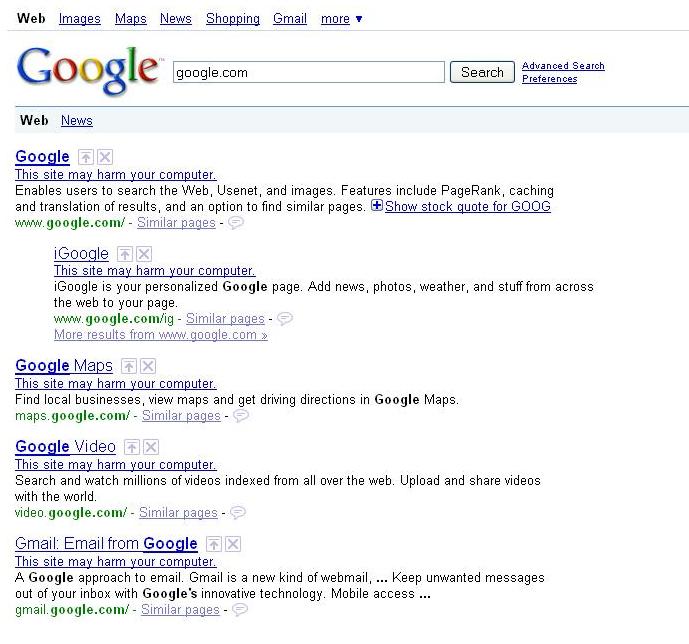Click the green www.google.com/ URL text
Screen dimensions: 689x644
70,223
